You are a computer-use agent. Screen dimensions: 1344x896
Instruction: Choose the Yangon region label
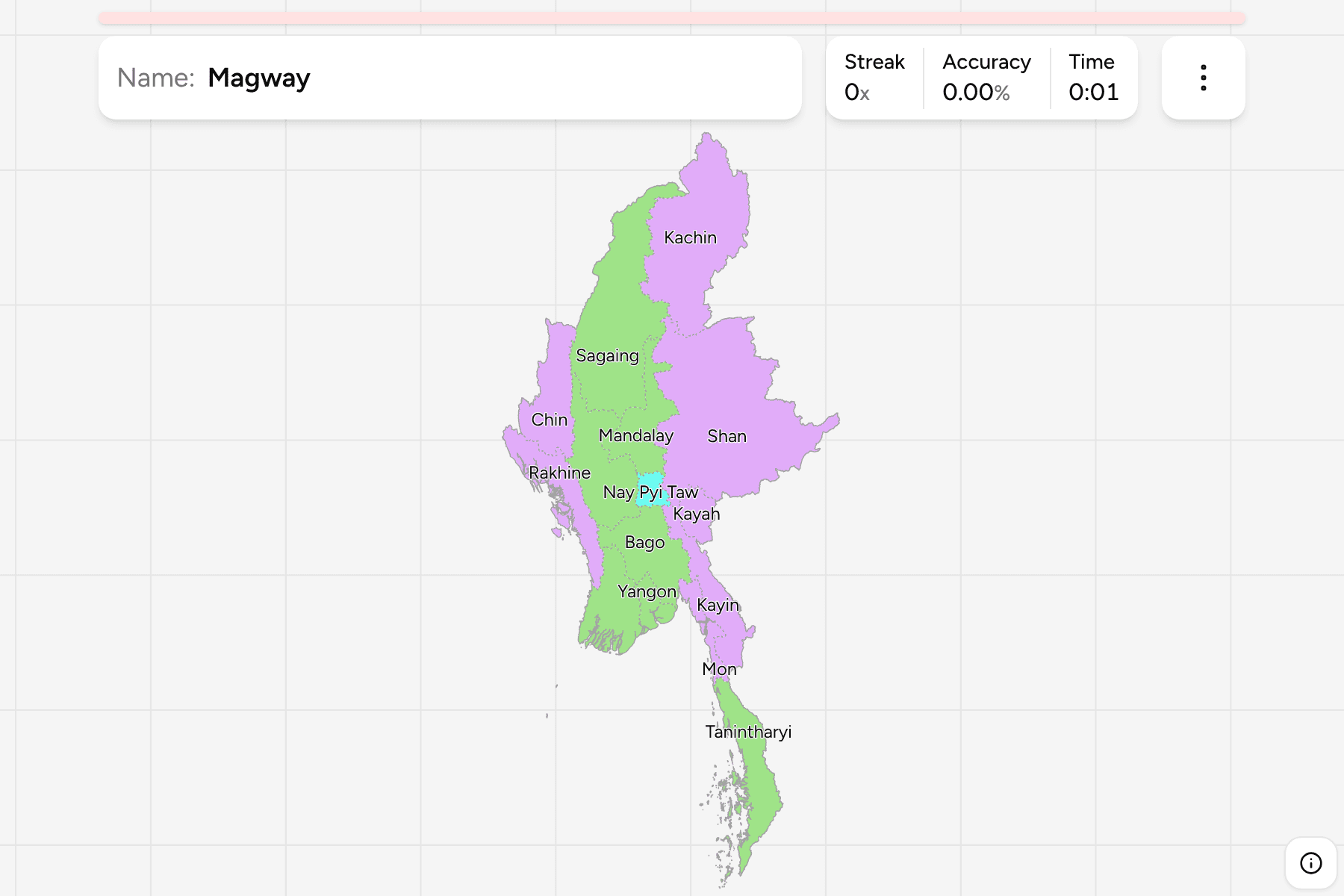pyautogui.click(x=647, y=591)
